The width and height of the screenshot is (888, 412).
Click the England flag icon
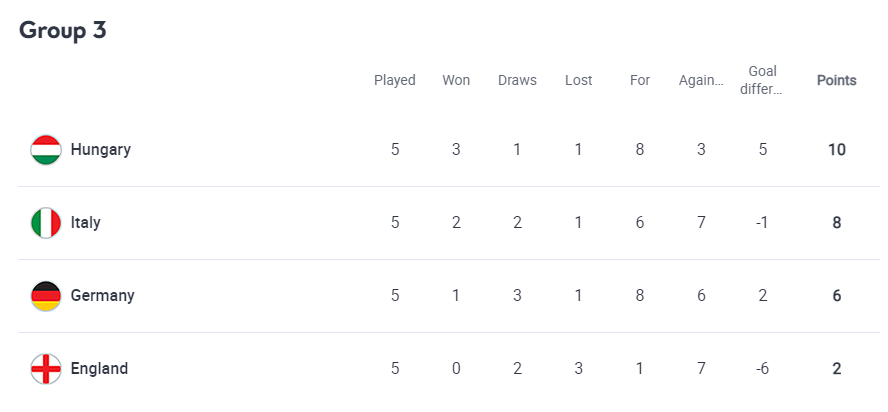[x=46, y=369]
